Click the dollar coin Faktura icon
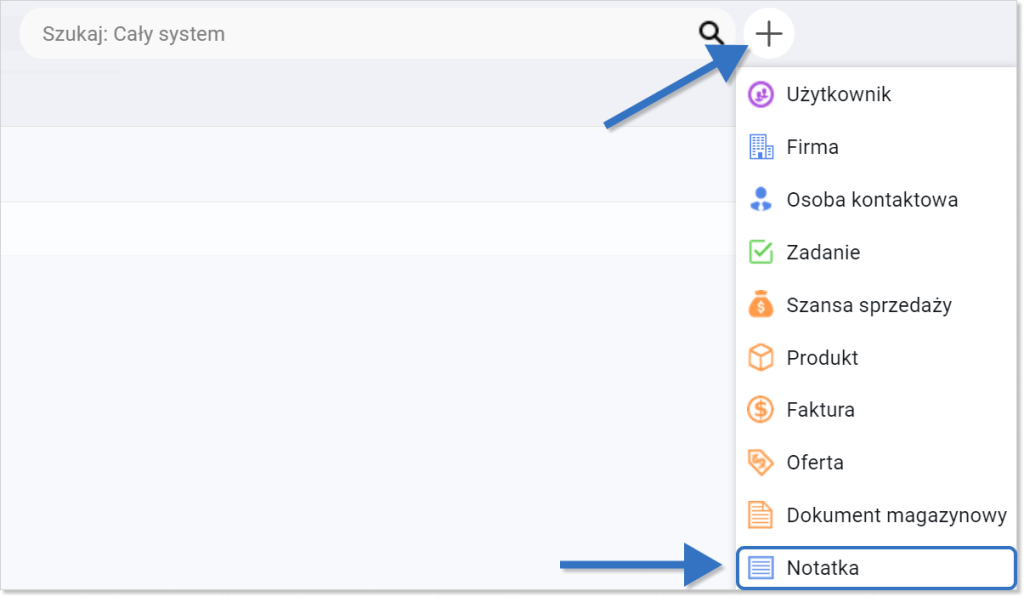The image size is (1024, 597). click(761, 410)
